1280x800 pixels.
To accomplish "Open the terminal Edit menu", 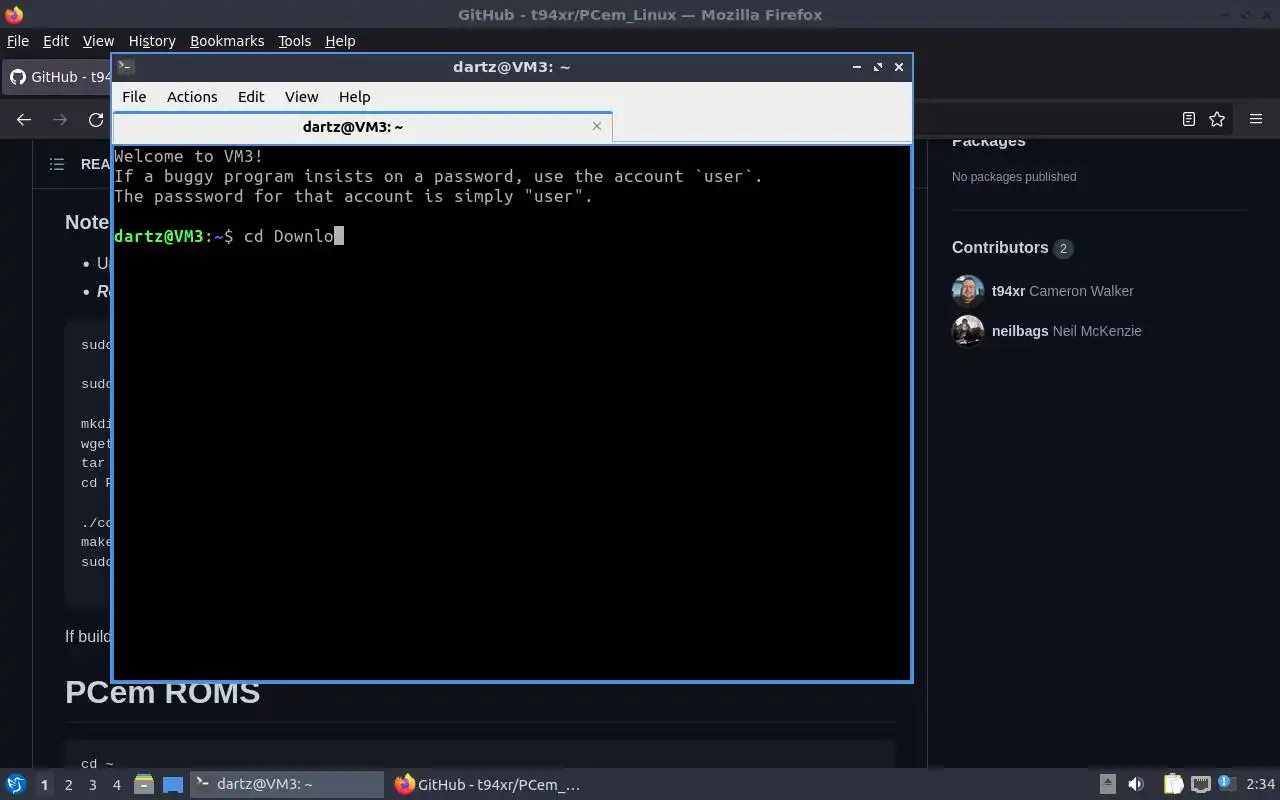I will tap(251, 97).
